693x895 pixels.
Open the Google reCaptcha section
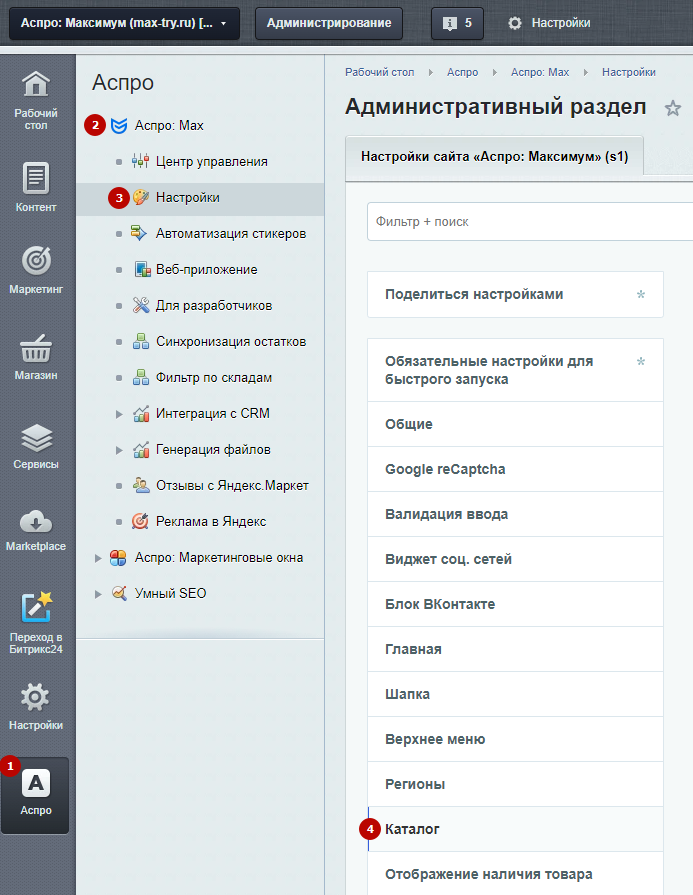[x=515, y=469]
